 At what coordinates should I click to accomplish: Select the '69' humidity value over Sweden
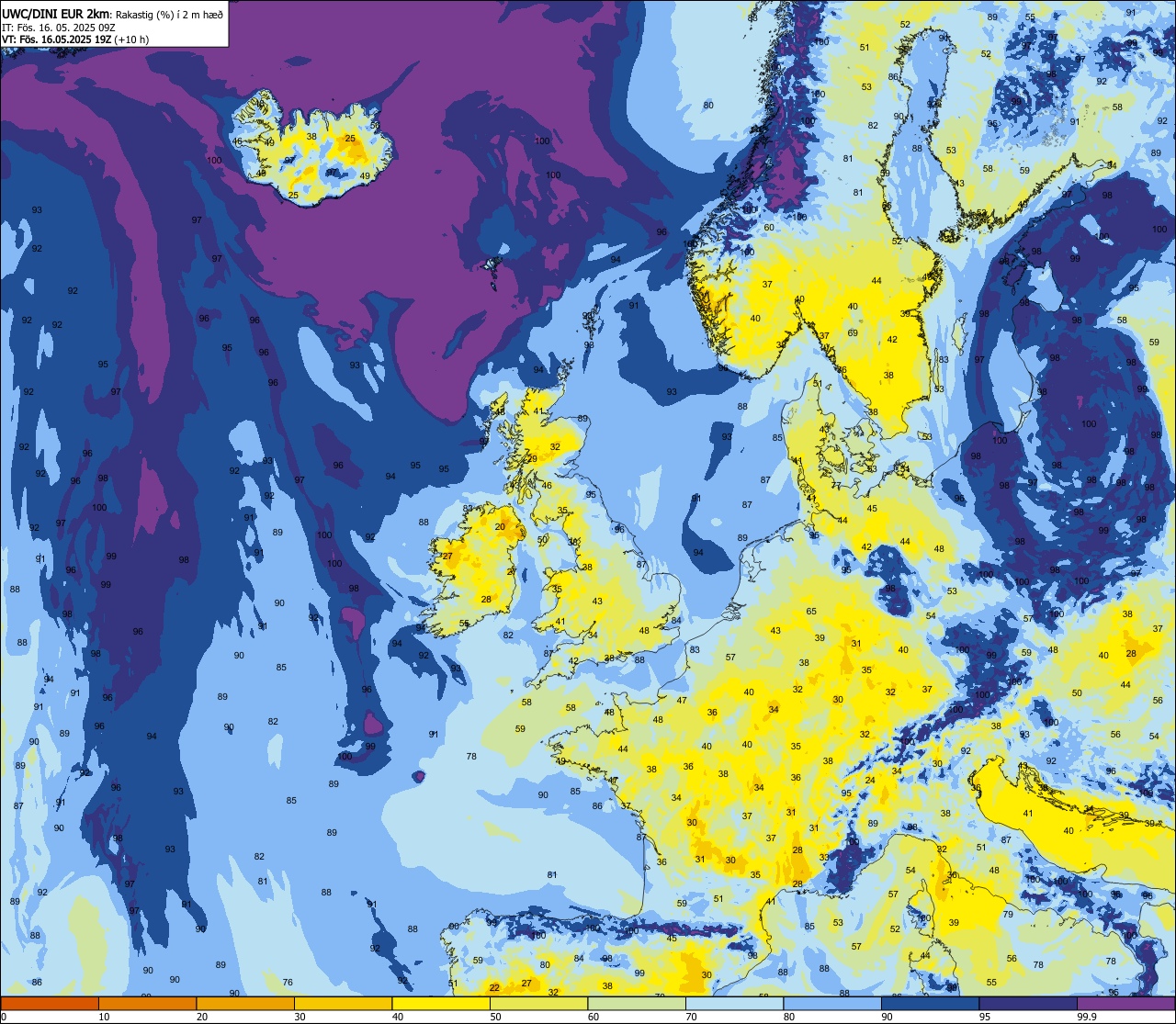853,332
